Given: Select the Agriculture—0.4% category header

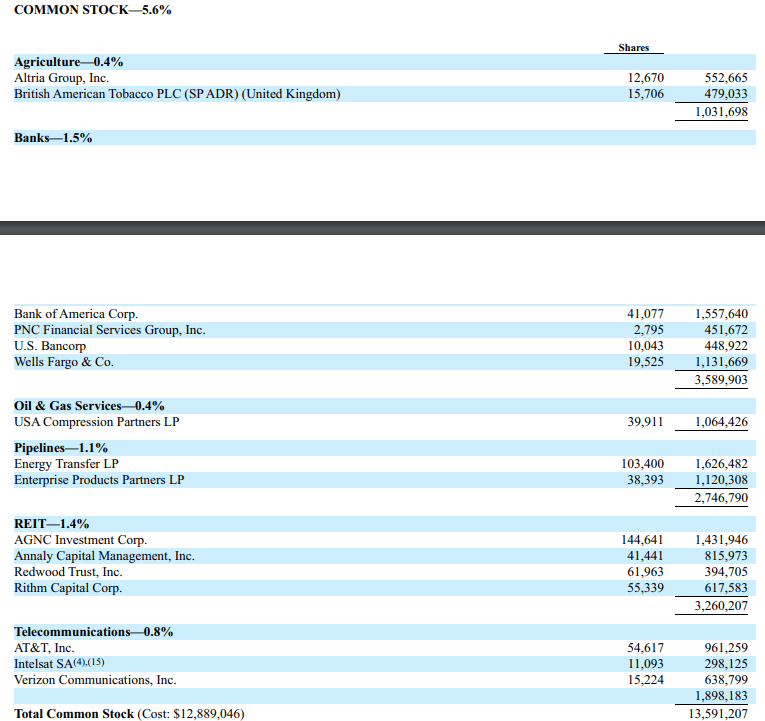Looking at the screenshot, I should [68, 62].
